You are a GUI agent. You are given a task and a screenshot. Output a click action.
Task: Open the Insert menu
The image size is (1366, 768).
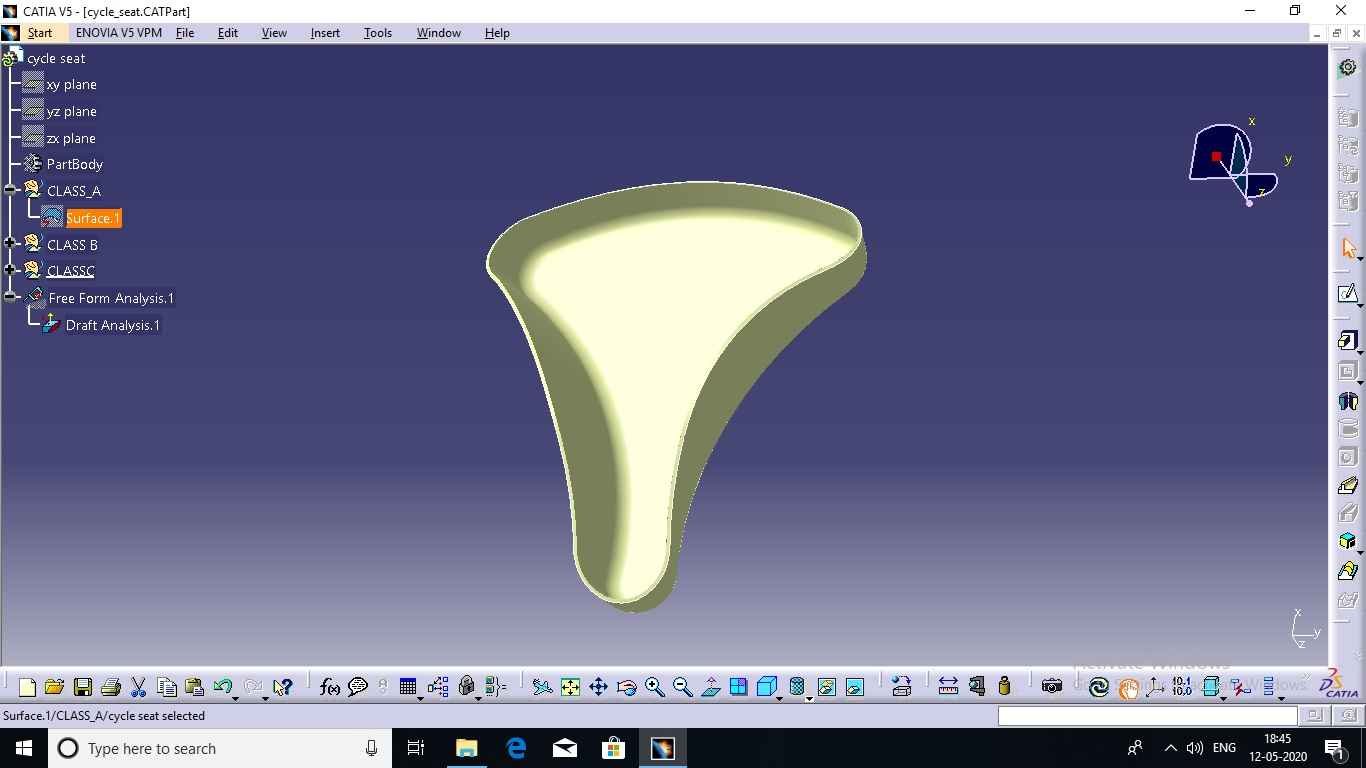coord(325,33)
